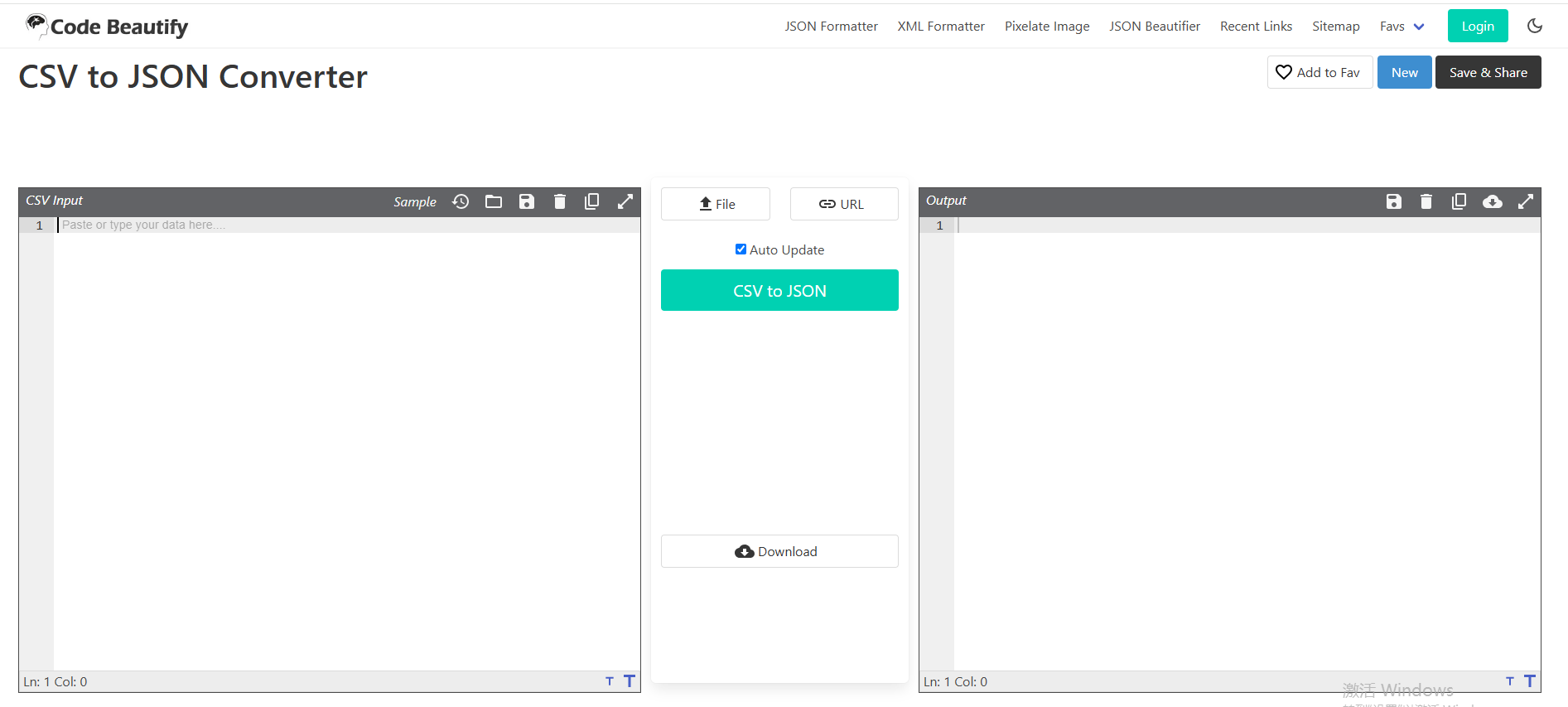The height and width of the screenshot is (707, 1568).
Task: Increase font size in CSV Input
Action: (x=630, y=680)
